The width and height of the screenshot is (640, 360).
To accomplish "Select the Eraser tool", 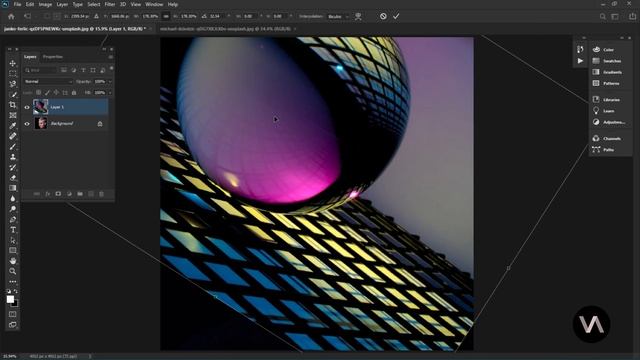I will [x=13, y=178].
